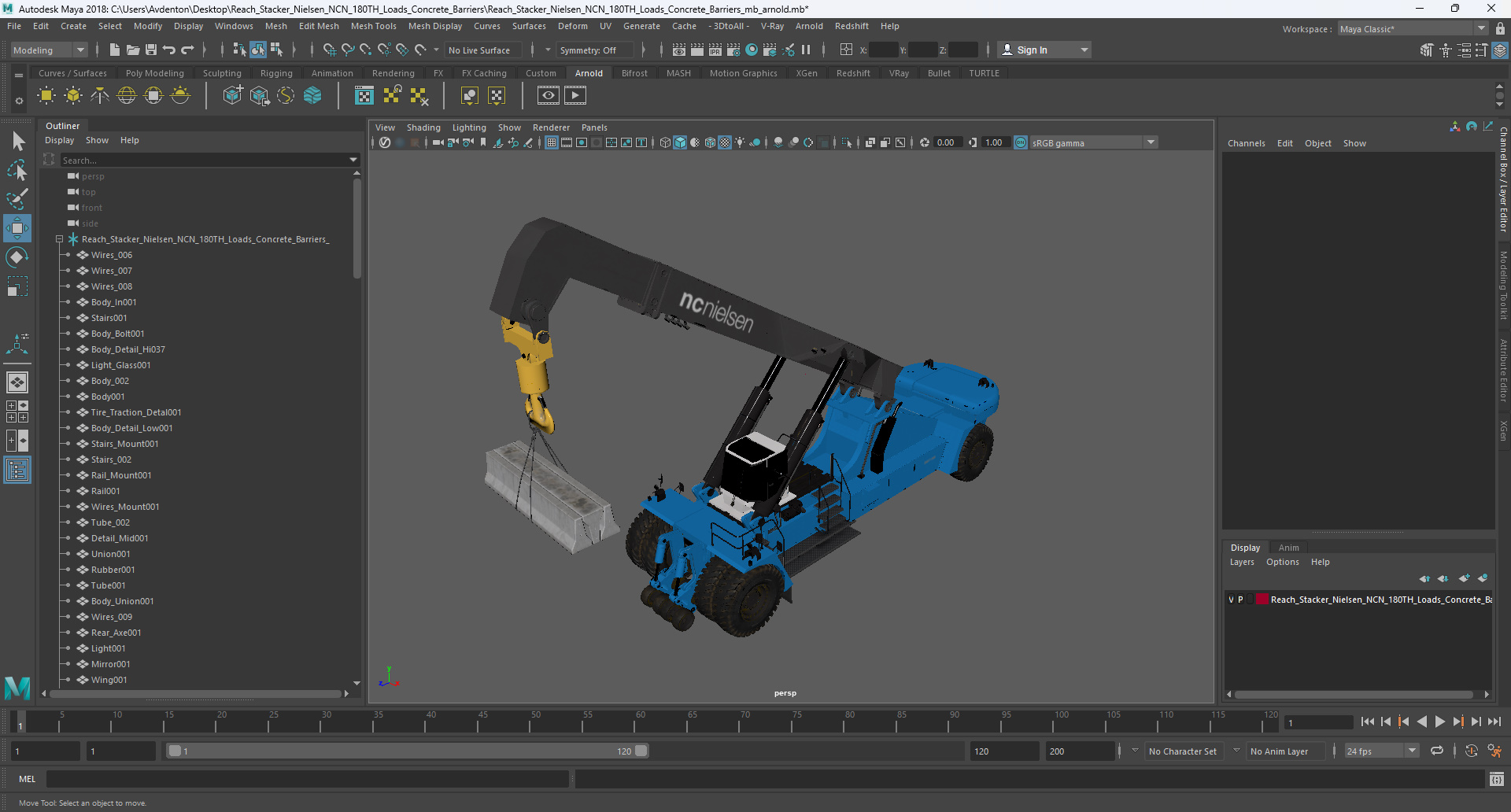Open the Arnold menu
The height and width of the screenshot is (812, 1511).
coord(809,26)
